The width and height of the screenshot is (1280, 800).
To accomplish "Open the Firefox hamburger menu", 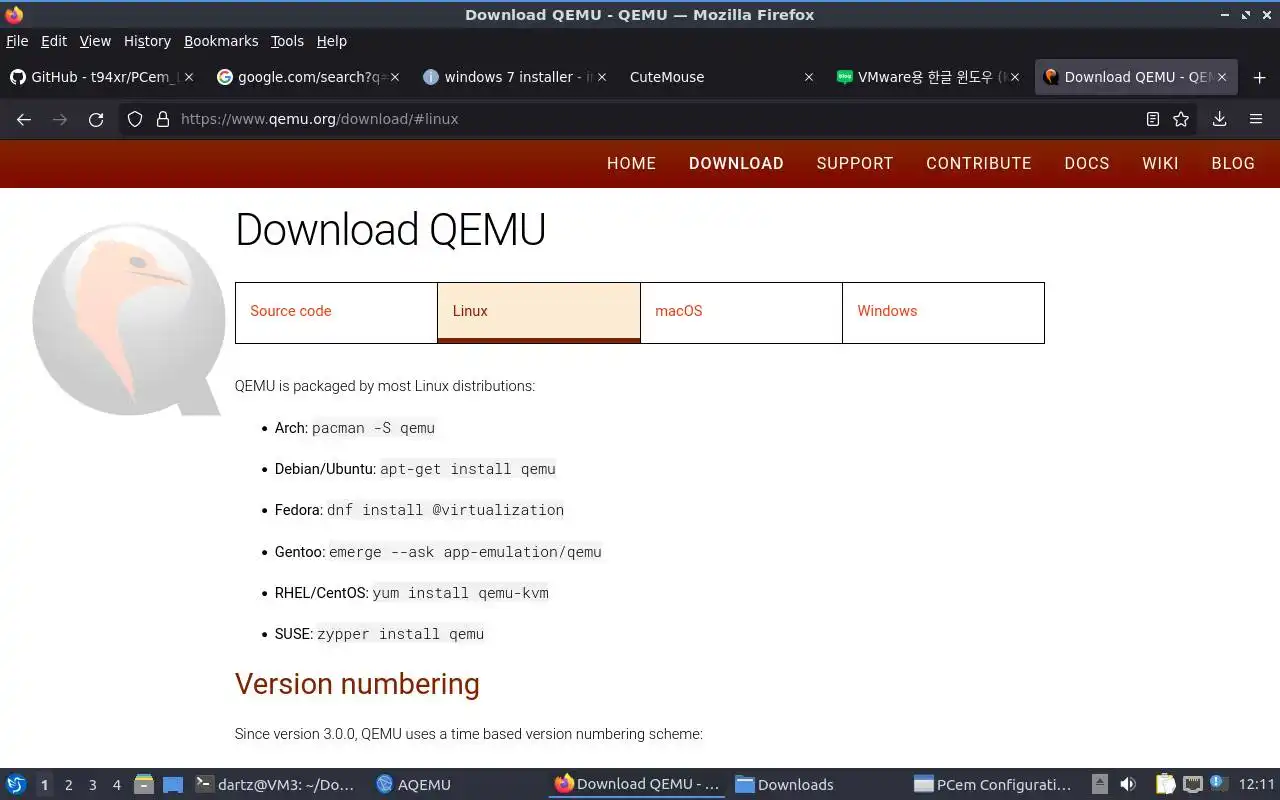I will [x=1256, y=119].
